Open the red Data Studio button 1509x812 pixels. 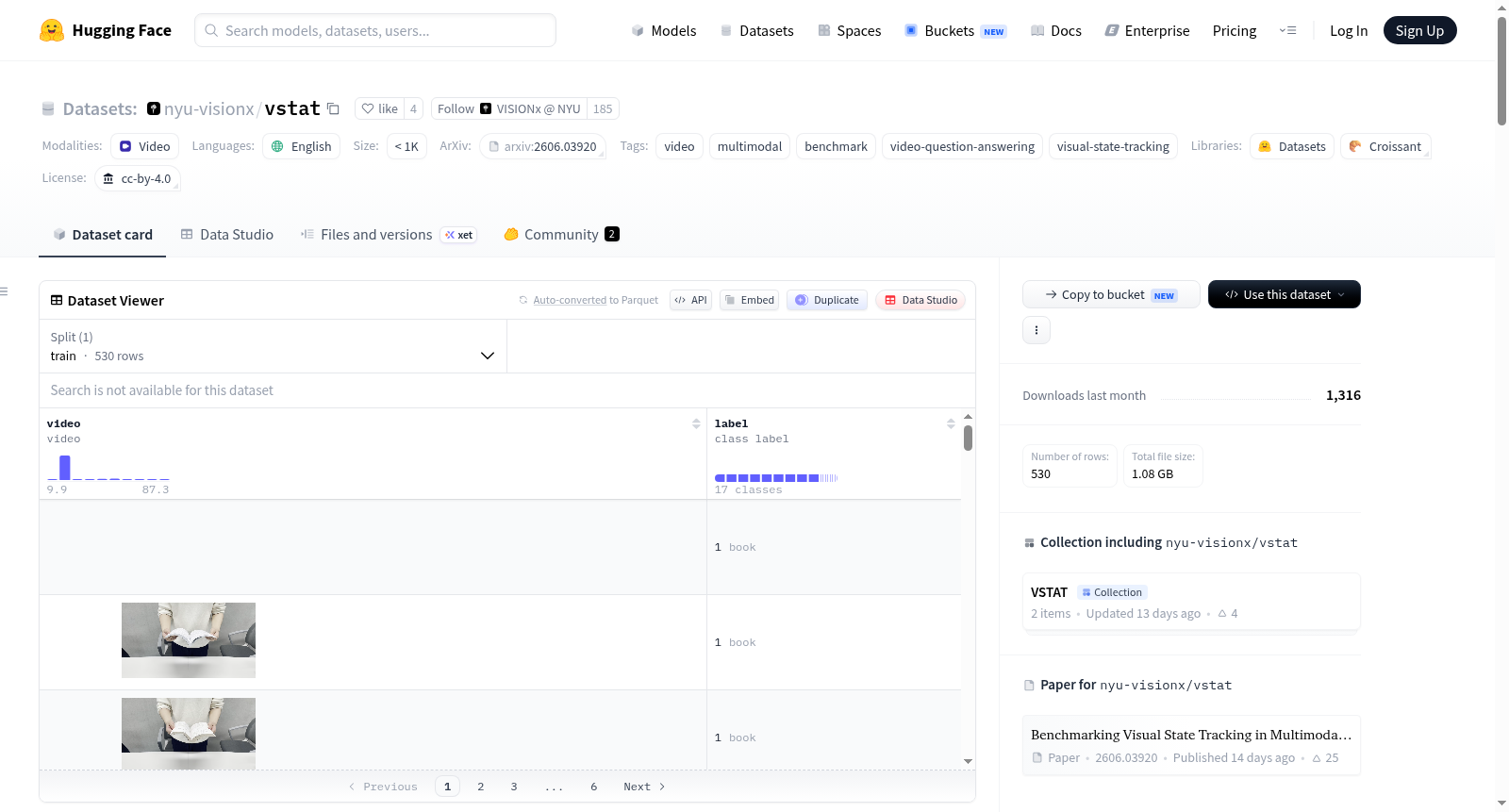[920, 300]
